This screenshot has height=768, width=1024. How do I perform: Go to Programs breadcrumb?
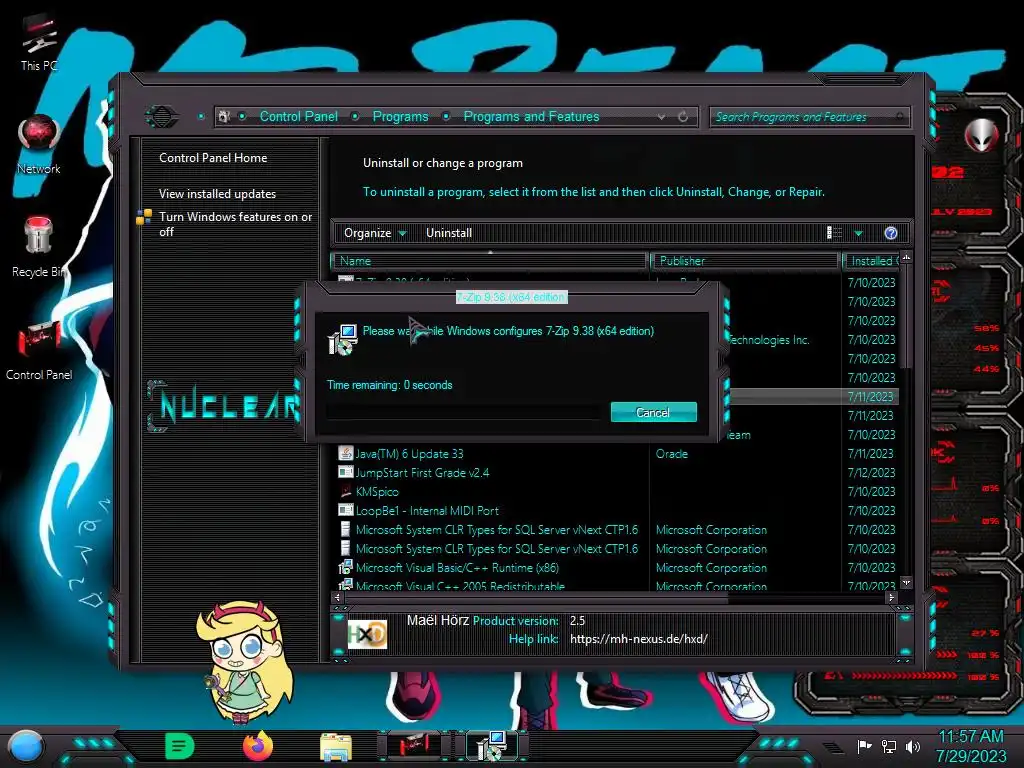(400, 116)
